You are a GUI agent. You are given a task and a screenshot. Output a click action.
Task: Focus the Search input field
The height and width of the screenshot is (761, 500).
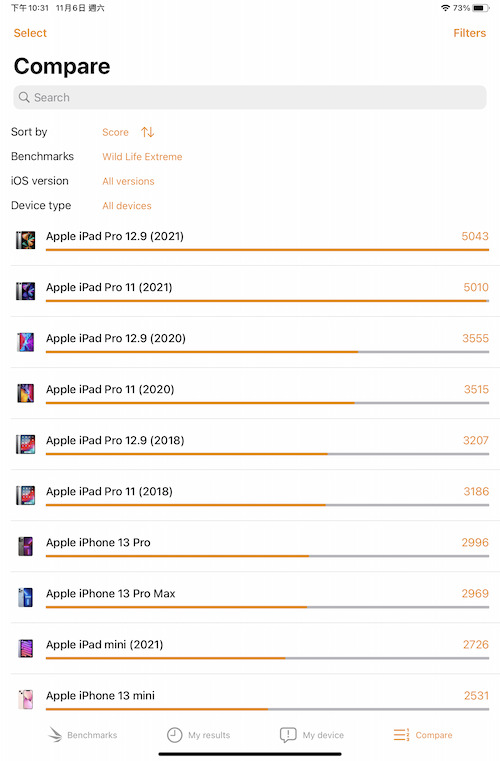250,97
